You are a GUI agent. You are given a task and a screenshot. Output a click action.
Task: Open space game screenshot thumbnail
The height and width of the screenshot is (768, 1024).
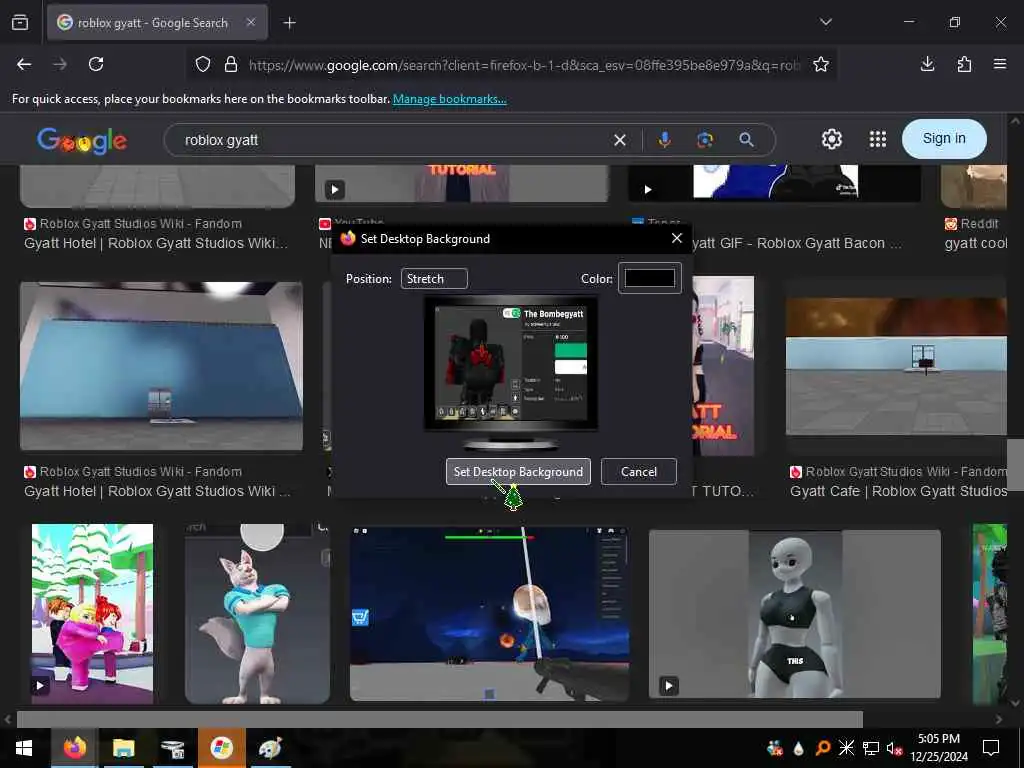point(490,614)
